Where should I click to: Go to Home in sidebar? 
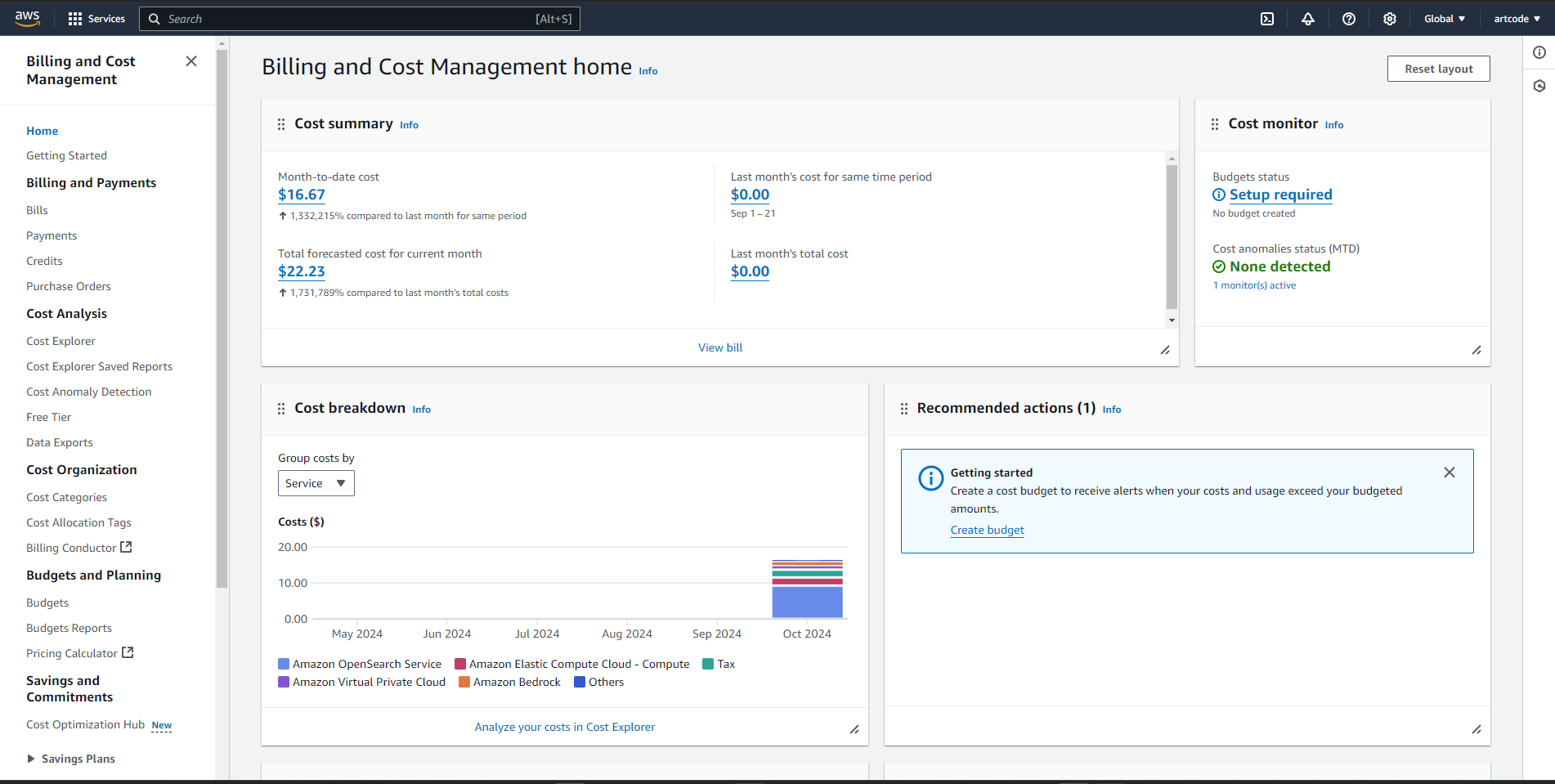[x=42, y=131]
